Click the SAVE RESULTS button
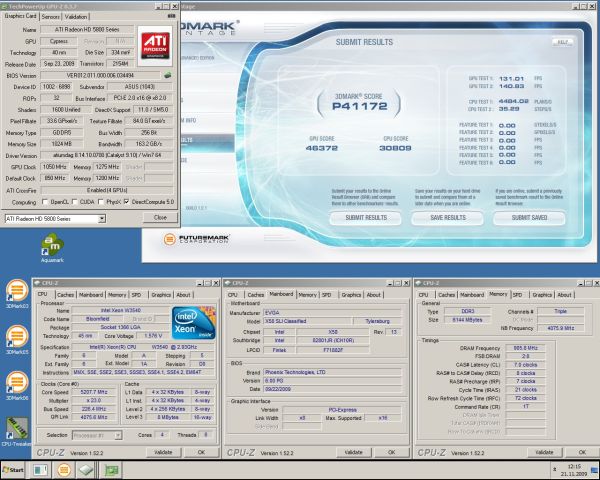Screen dimensions: 600x480 pos(448,218)
